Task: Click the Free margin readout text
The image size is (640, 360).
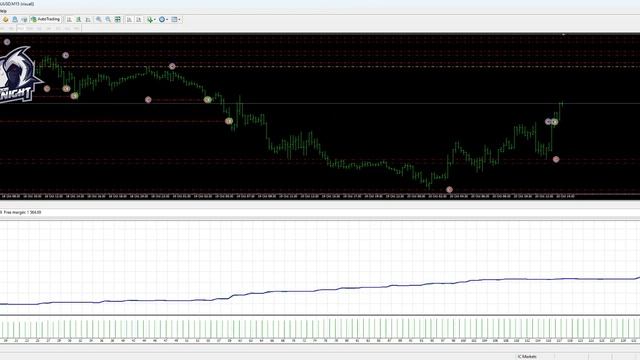Action: (22, 212)
